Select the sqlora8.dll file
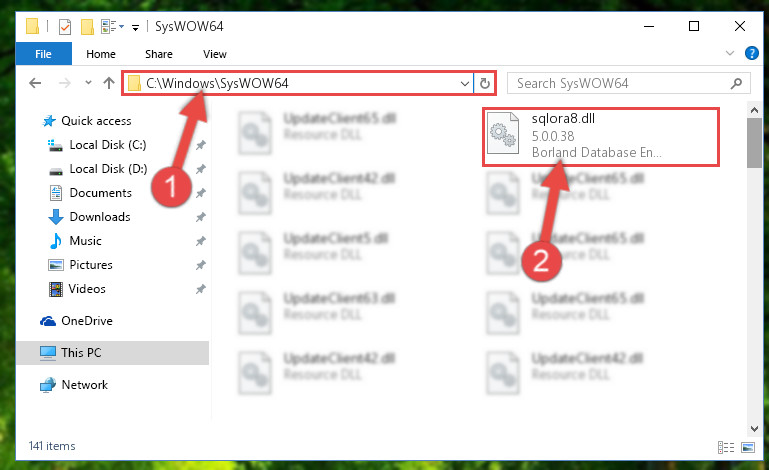The width and height of the screenshot is (769, 470). [x=601, y=136]
